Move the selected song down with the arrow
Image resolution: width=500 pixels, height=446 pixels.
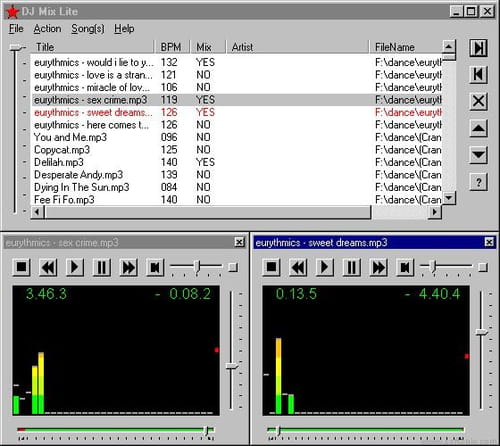[478, 155]
